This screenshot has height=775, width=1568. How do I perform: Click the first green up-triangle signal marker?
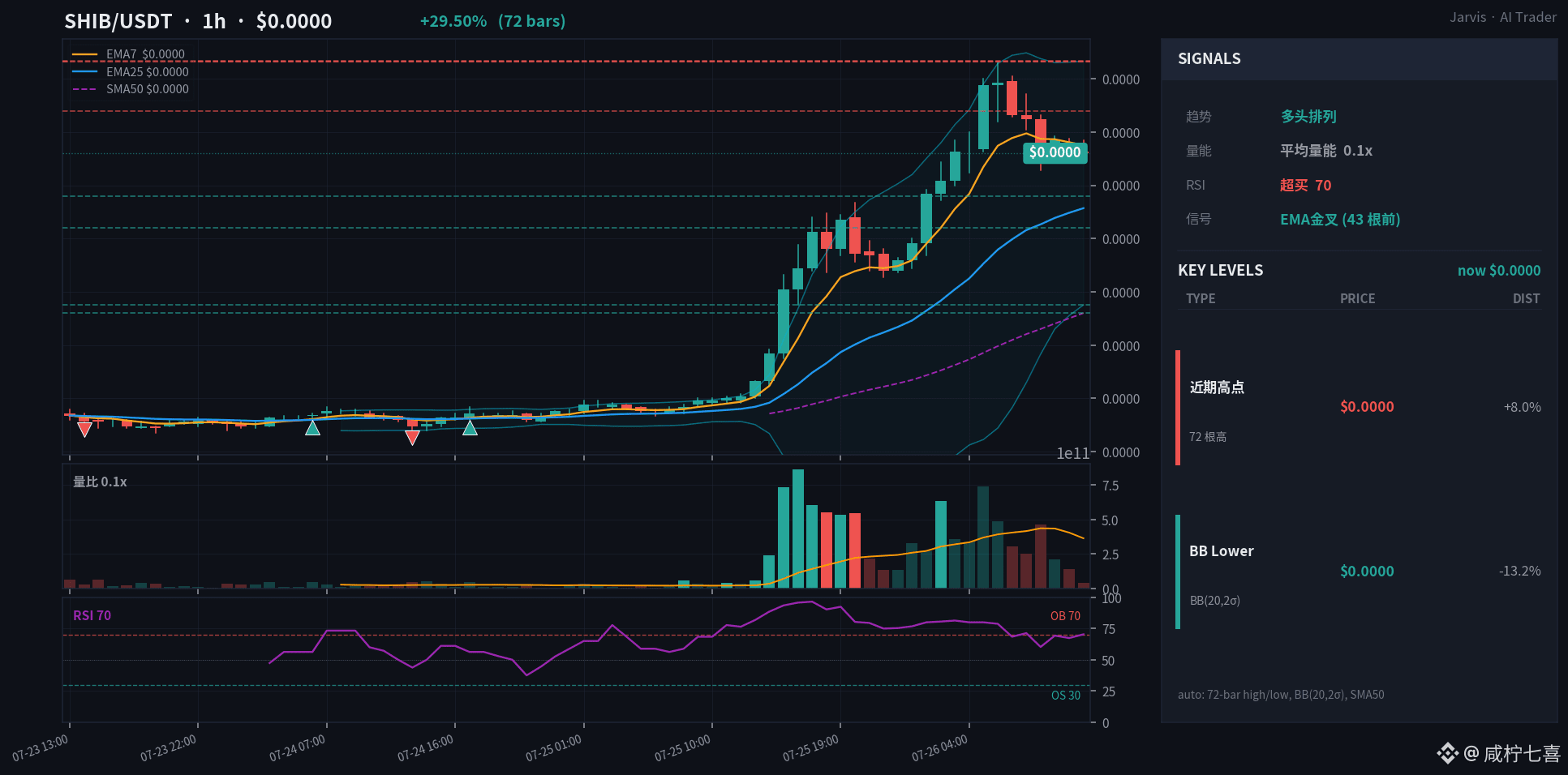[x=312, y=428]
